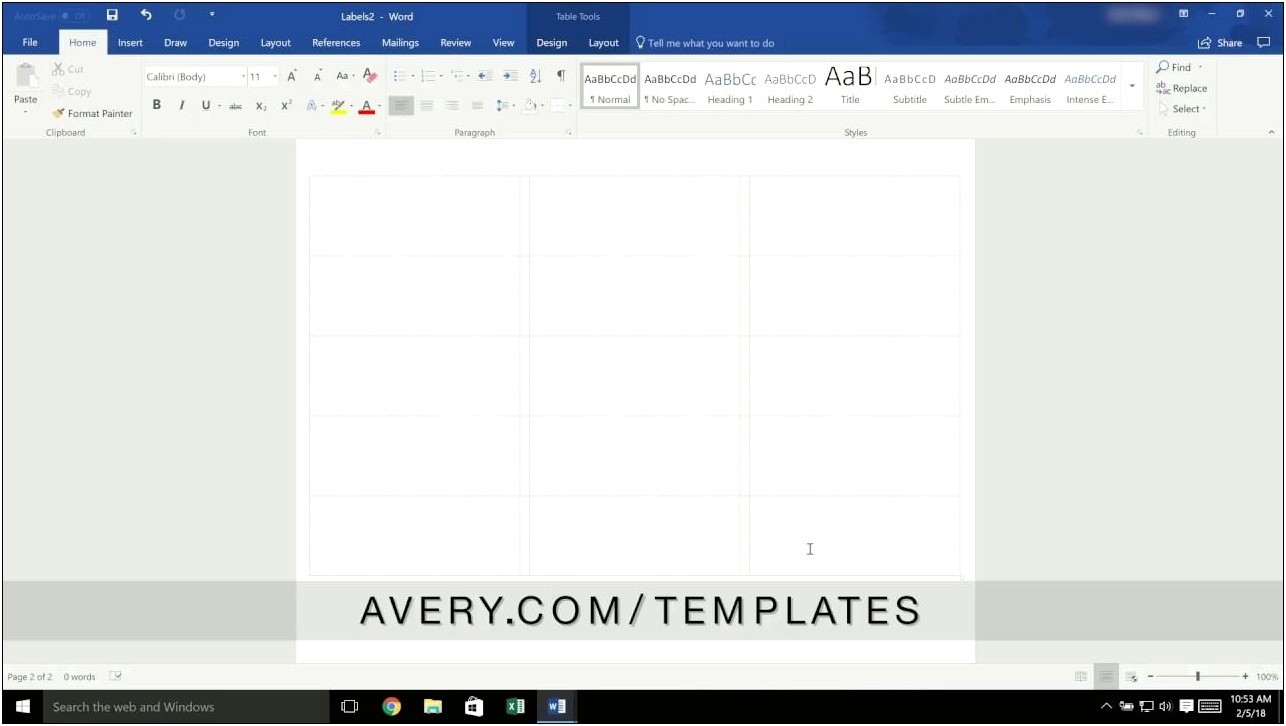
Task: Apply the Title style
Action: pos(850,87)
